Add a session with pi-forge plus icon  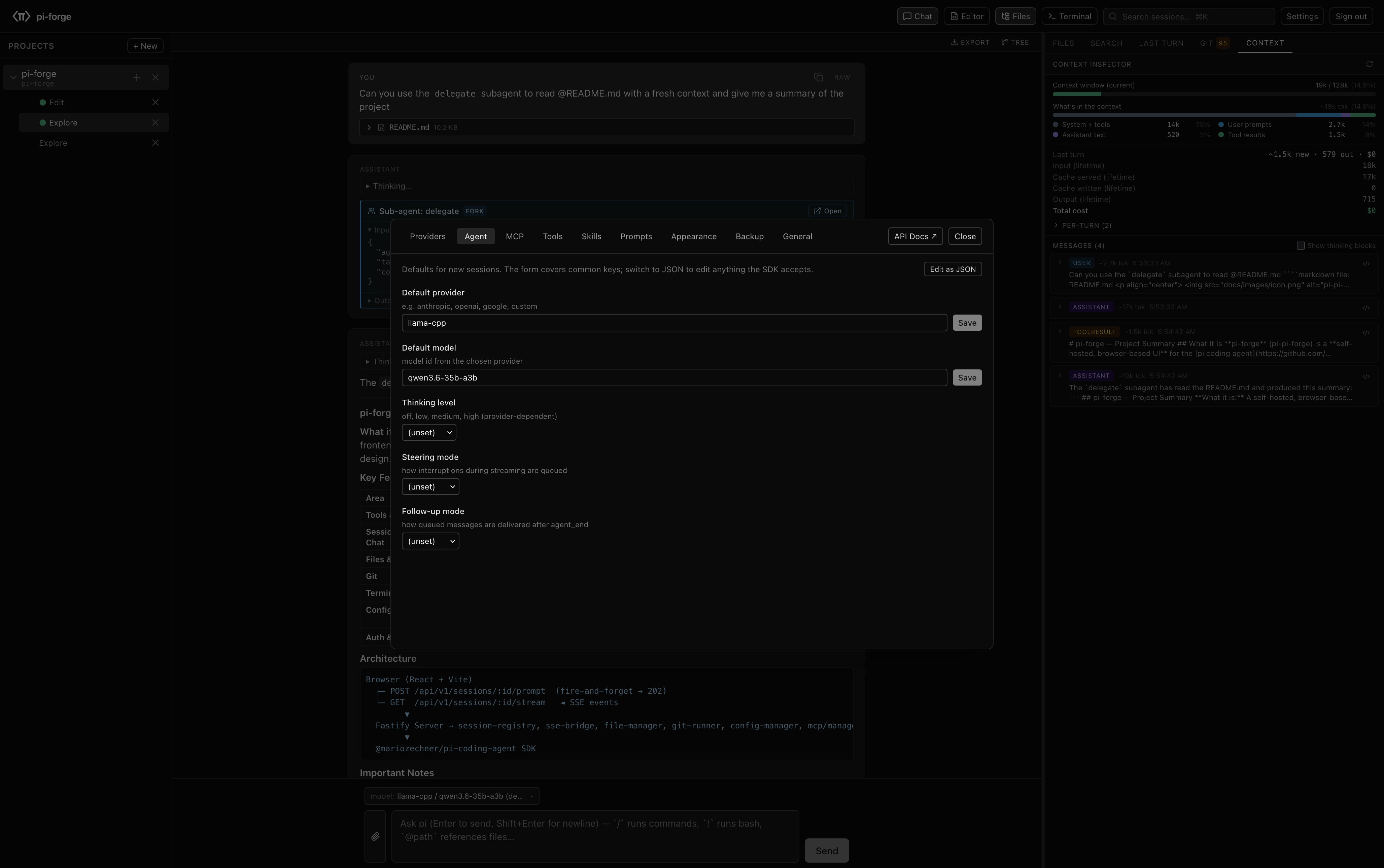coord(137,77)
